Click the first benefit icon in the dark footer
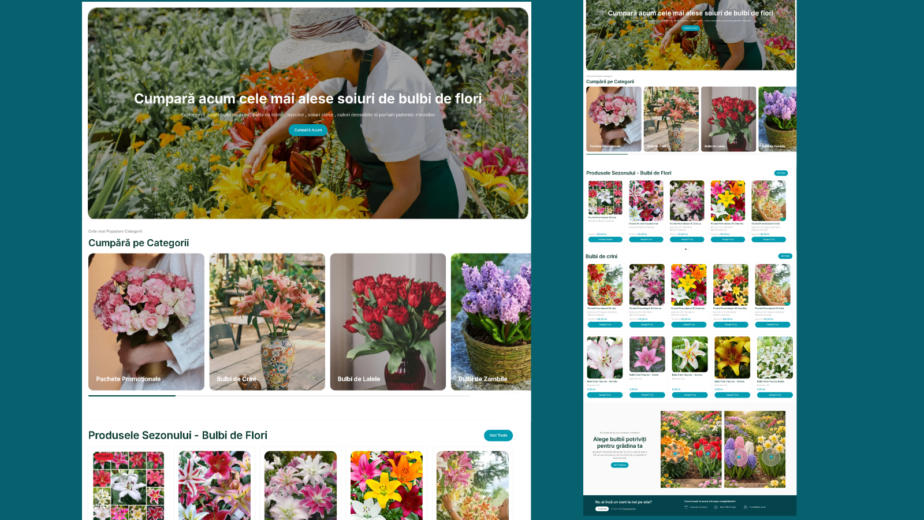The image size is (924, 520). click(687, 507)
